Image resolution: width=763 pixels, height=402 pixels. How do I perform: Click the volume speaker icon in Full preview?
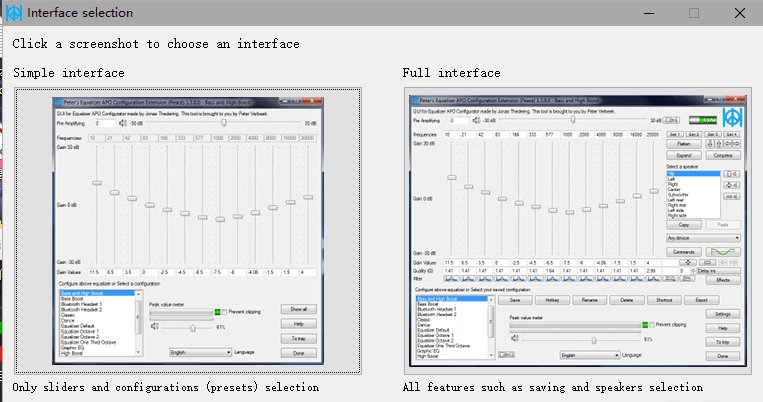pyautogui.click(x=517, y=339)
